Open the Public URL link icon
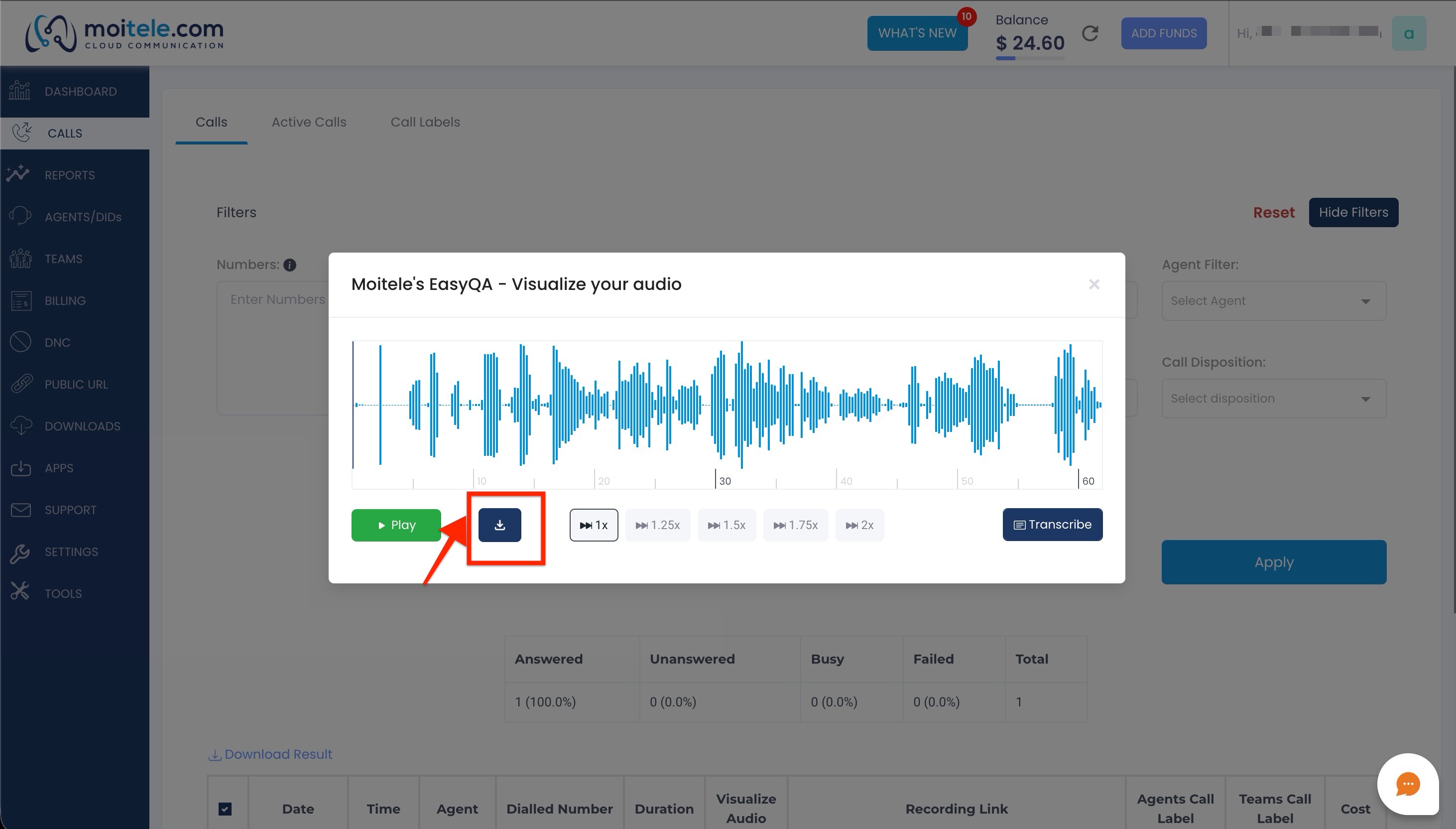 [x=21, y=384]
